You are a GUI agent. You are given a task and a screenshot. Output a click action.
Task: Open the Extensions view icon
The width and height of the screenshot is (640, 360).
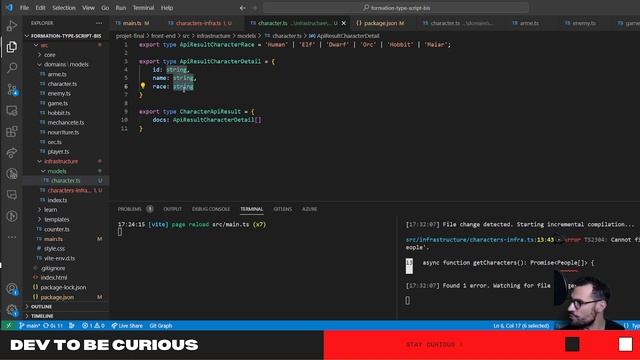point(11,131)
